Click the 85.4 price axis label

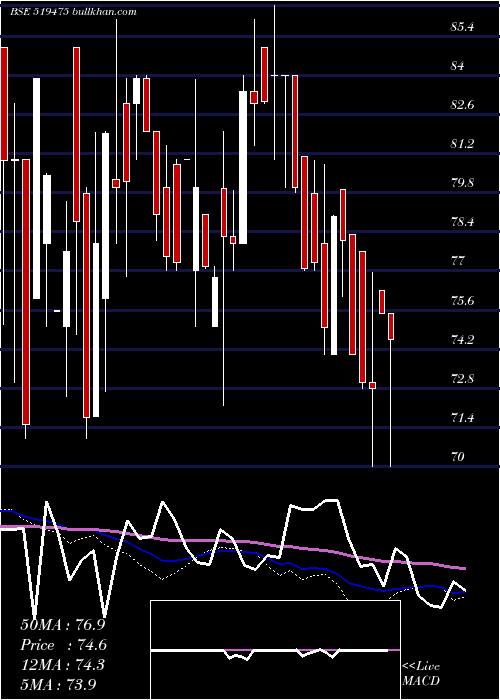pyautogui.click(x=462, y=27)
